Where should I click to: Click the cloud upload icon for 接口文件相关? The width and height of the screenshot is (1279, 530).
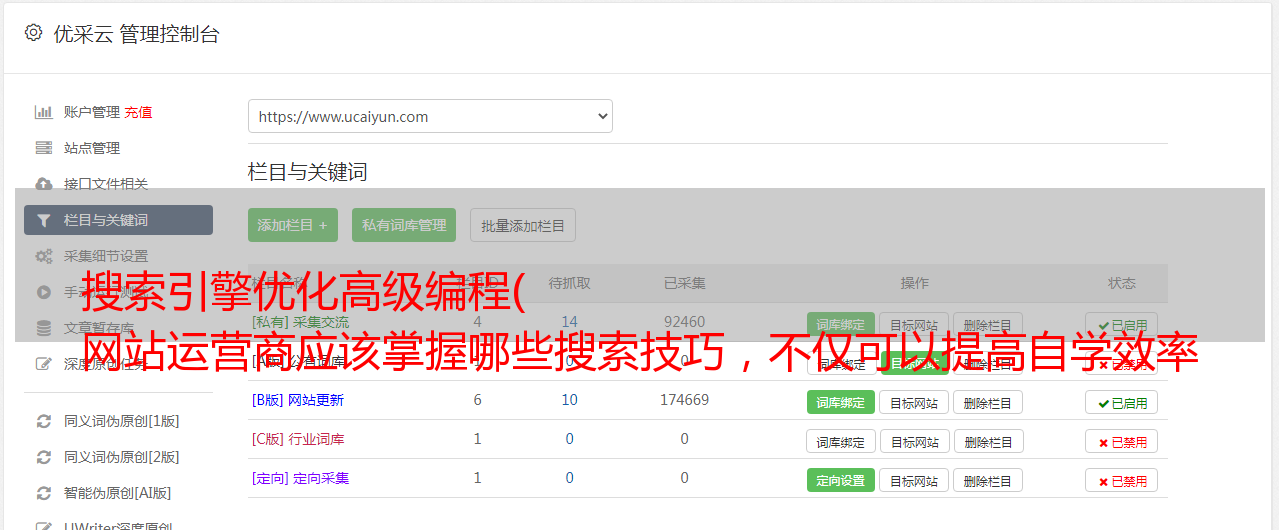[43, 184]
